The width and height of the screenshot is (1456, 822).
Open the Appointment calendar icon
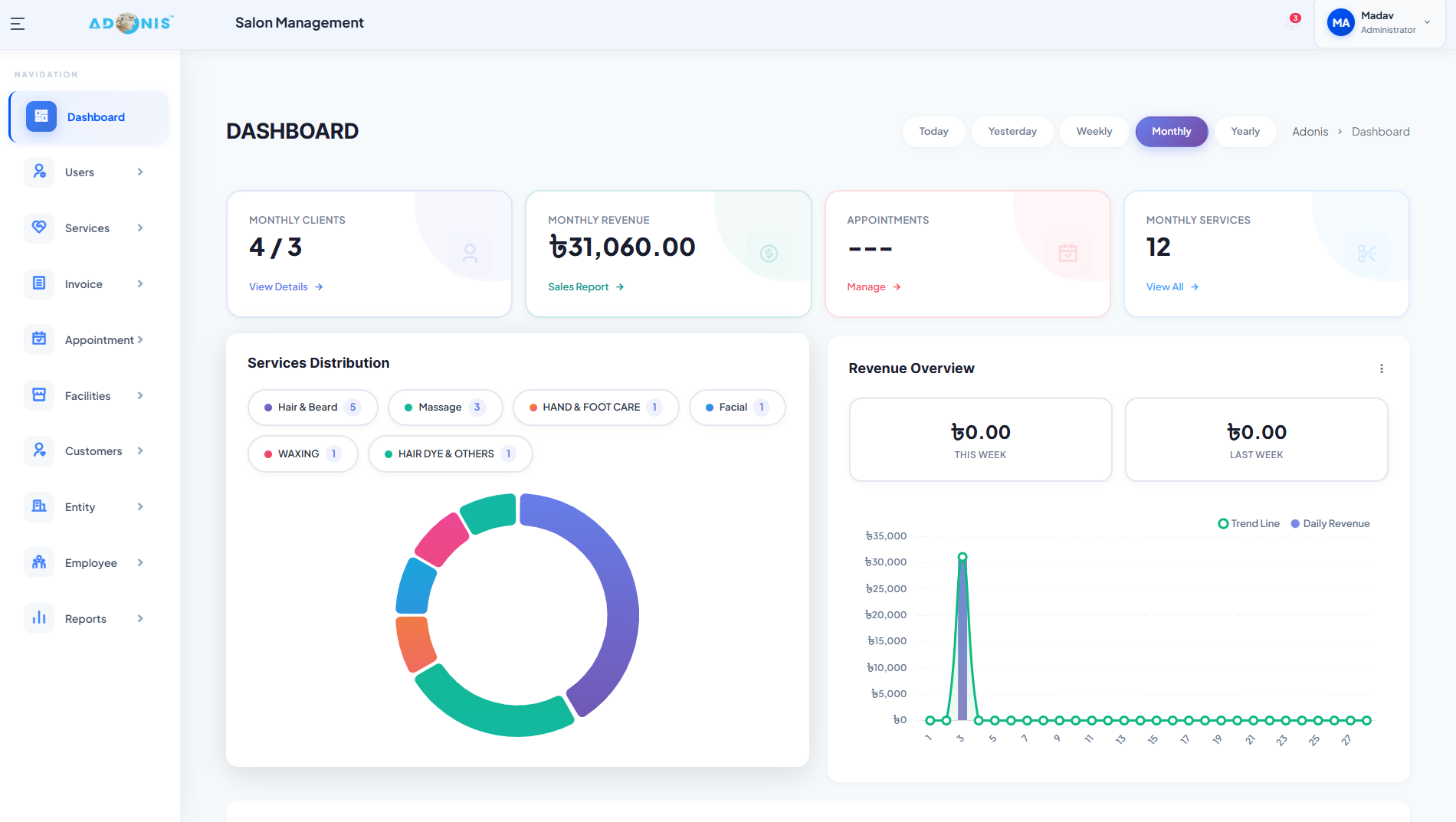(40, 339)
